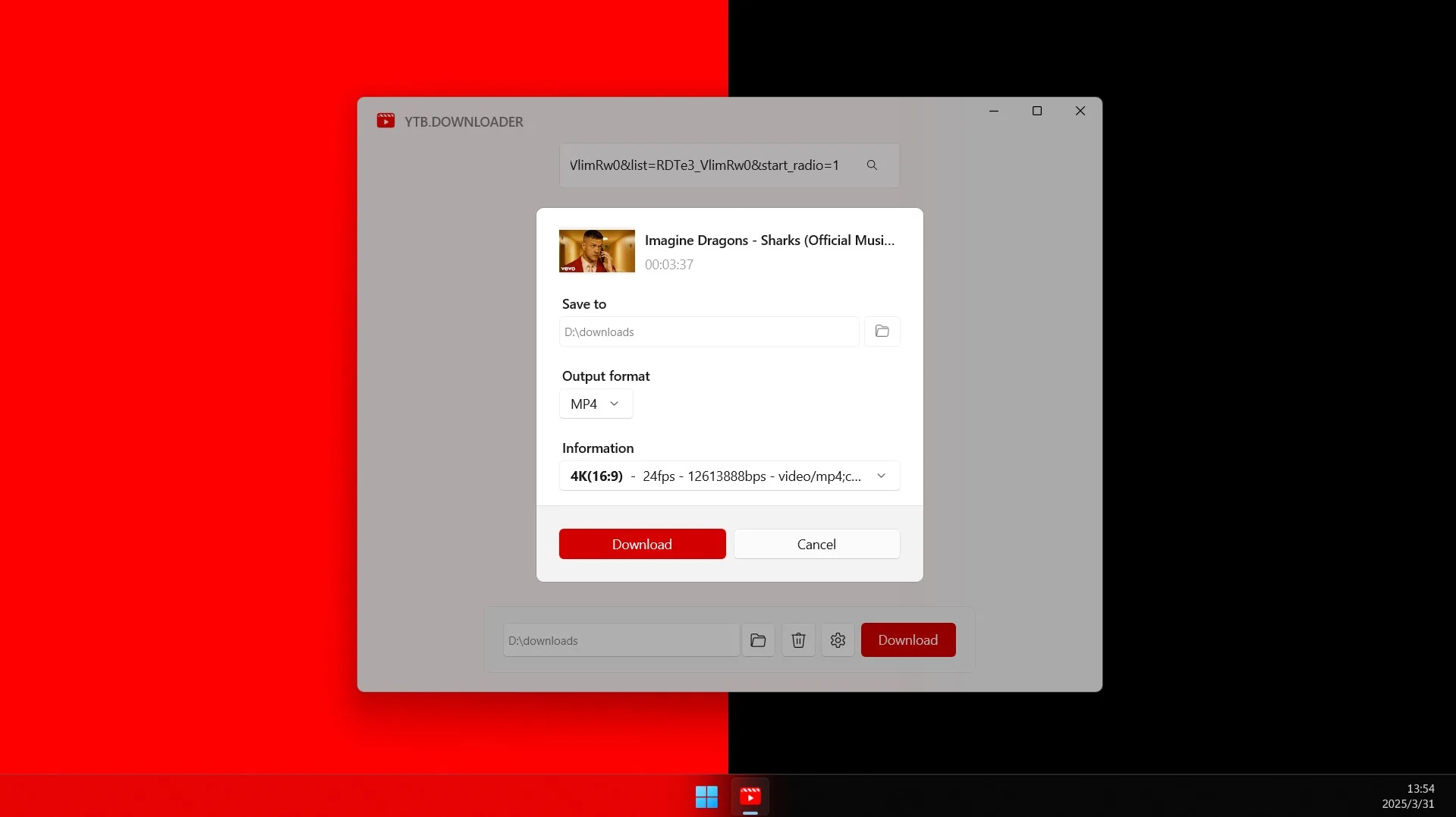Click the video title Imagine Dragons - Sharks
Screen dimensions: 1456x817
769,240
